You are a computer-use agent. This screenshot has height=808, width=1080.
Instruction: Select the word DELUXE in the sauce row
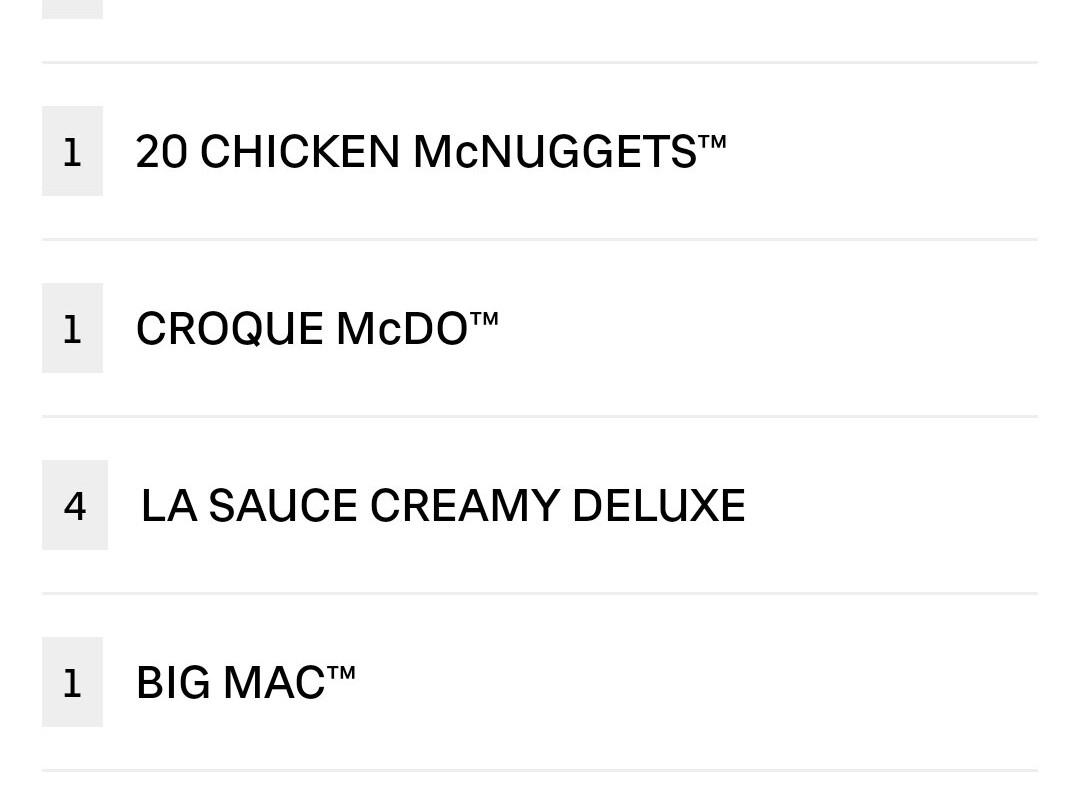click(659, 506)
